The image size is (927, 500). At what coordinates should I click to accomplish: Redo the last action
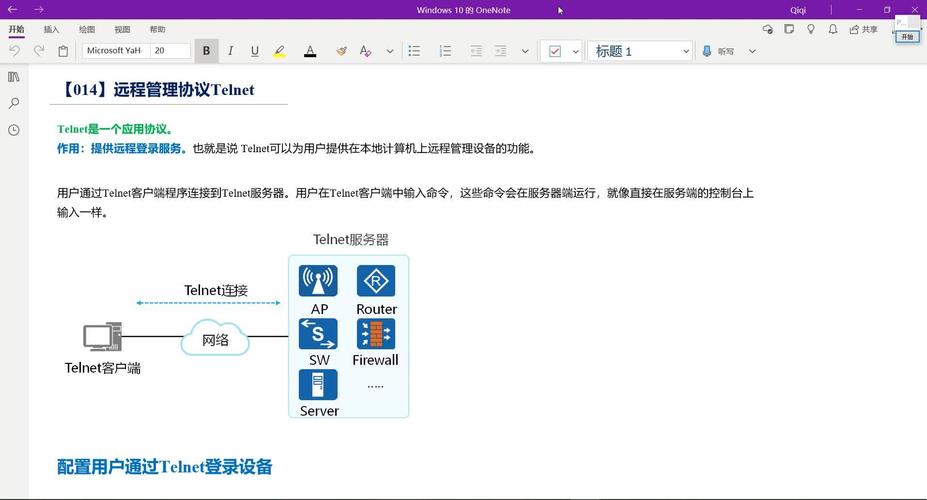pyautogui.click(x=39, y=51)
